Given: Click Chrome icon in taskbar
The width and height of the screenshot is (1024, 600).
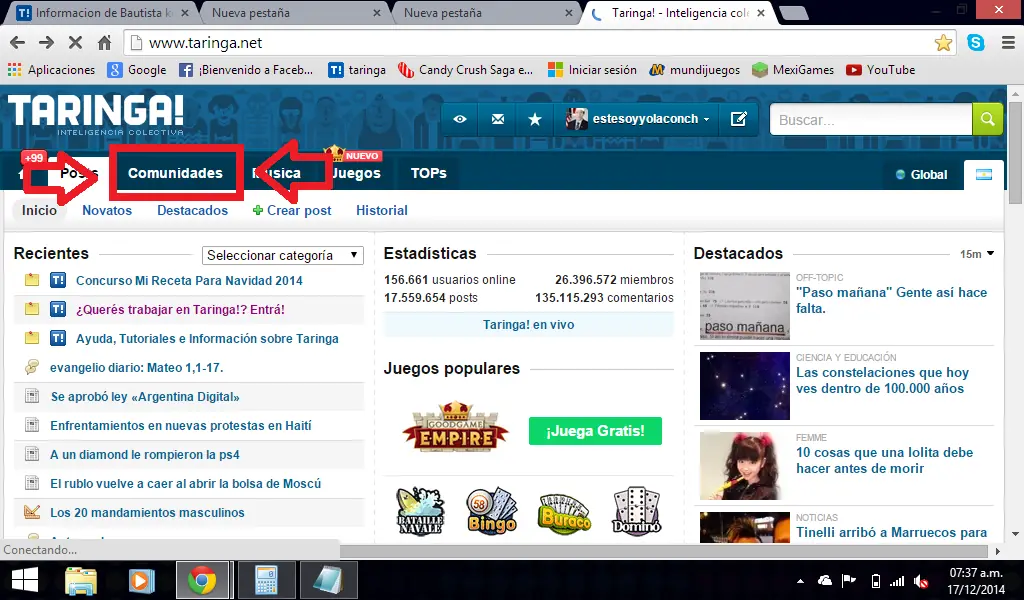Looking at the screenshot, I should click(202, 580).
